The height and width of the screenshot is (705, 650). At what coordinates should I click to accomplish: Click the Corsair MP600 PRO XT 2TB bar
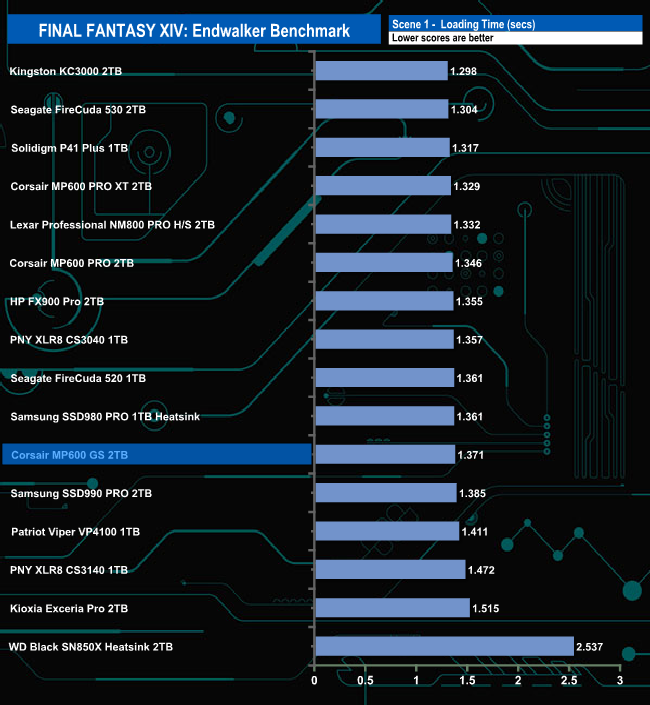point(383,186)
